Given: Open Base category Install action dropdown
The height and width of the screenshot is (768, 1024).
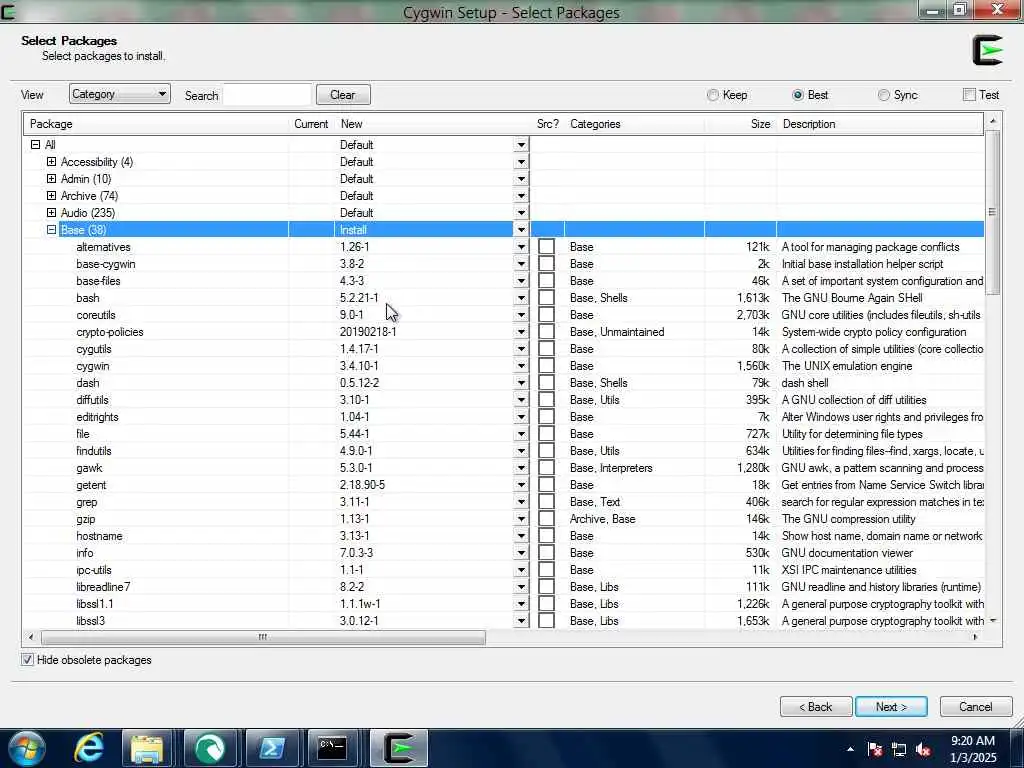Looking at the screenshot, I should [521, 230].
